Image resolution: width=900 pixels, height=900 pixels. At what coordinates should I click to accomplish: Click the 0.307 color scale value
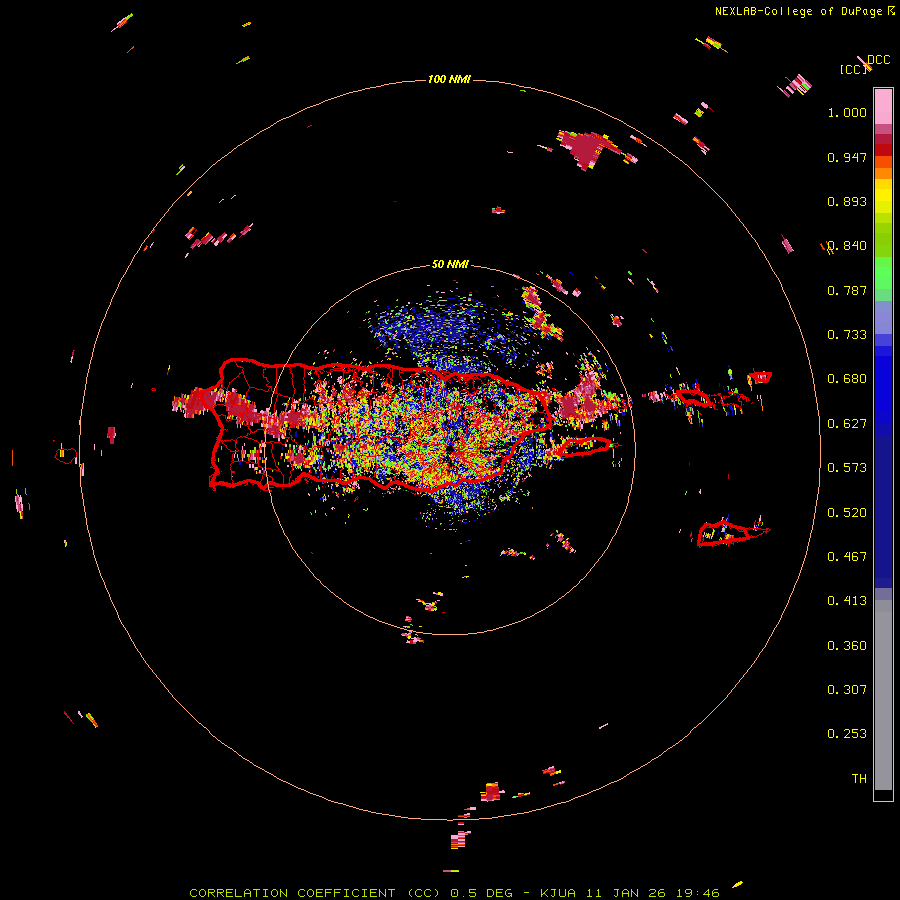click(x=847, y=690)
